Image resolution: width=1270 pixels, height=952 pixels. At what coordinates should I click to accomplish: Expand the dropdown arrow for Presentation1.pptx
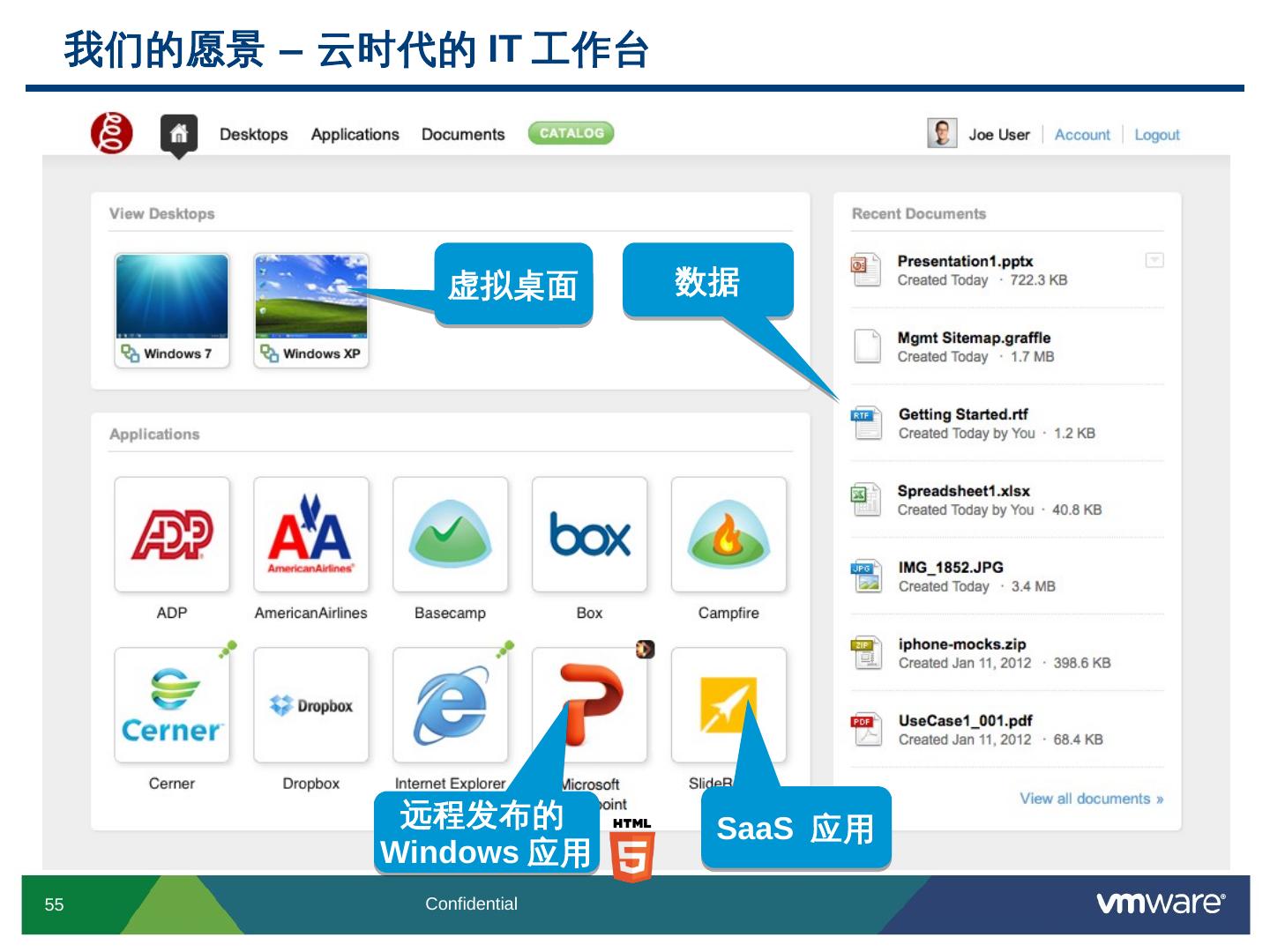tap(1154, 260)
